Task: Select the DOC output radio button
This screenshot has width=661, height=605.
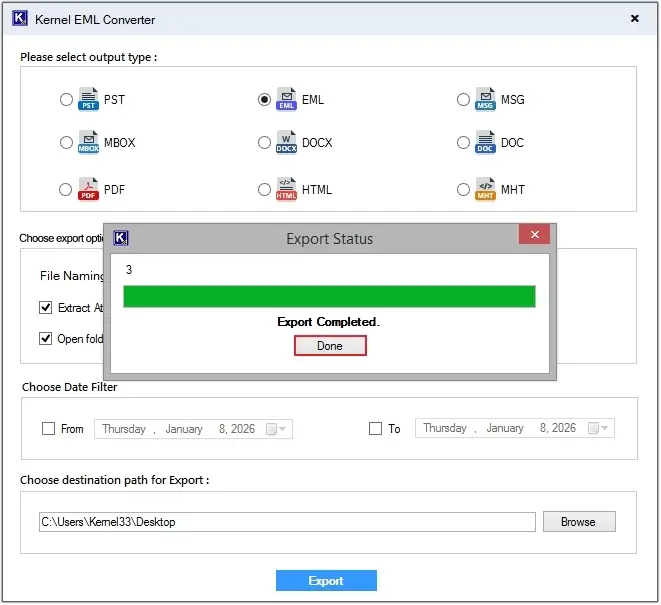Action: (x=463, y=143)
